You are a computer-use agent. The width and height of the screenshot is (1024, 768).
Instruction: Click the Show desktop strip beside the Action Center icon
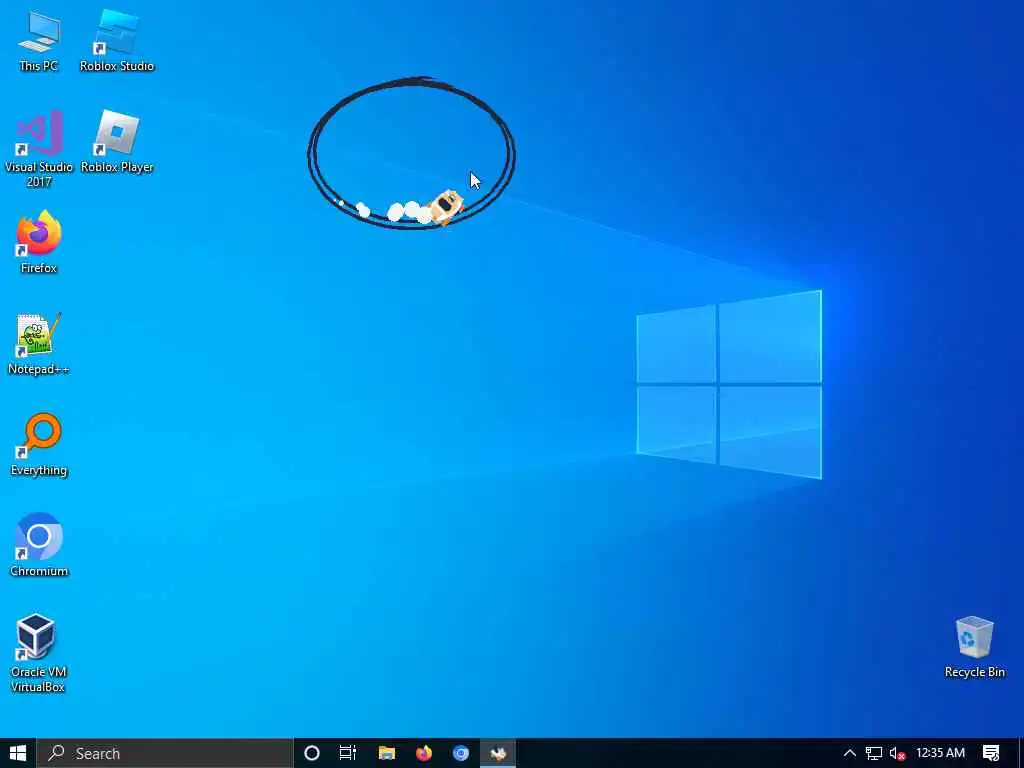coord(1021,753)
